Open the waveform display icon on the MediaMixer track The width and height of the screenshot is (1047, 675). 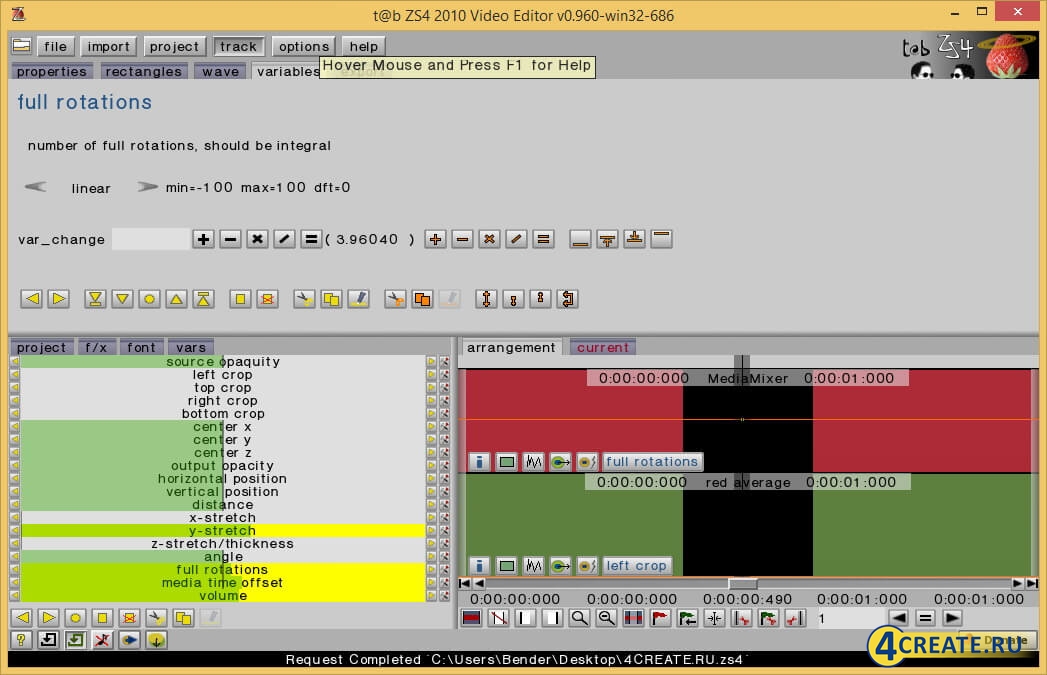[534, 461]
